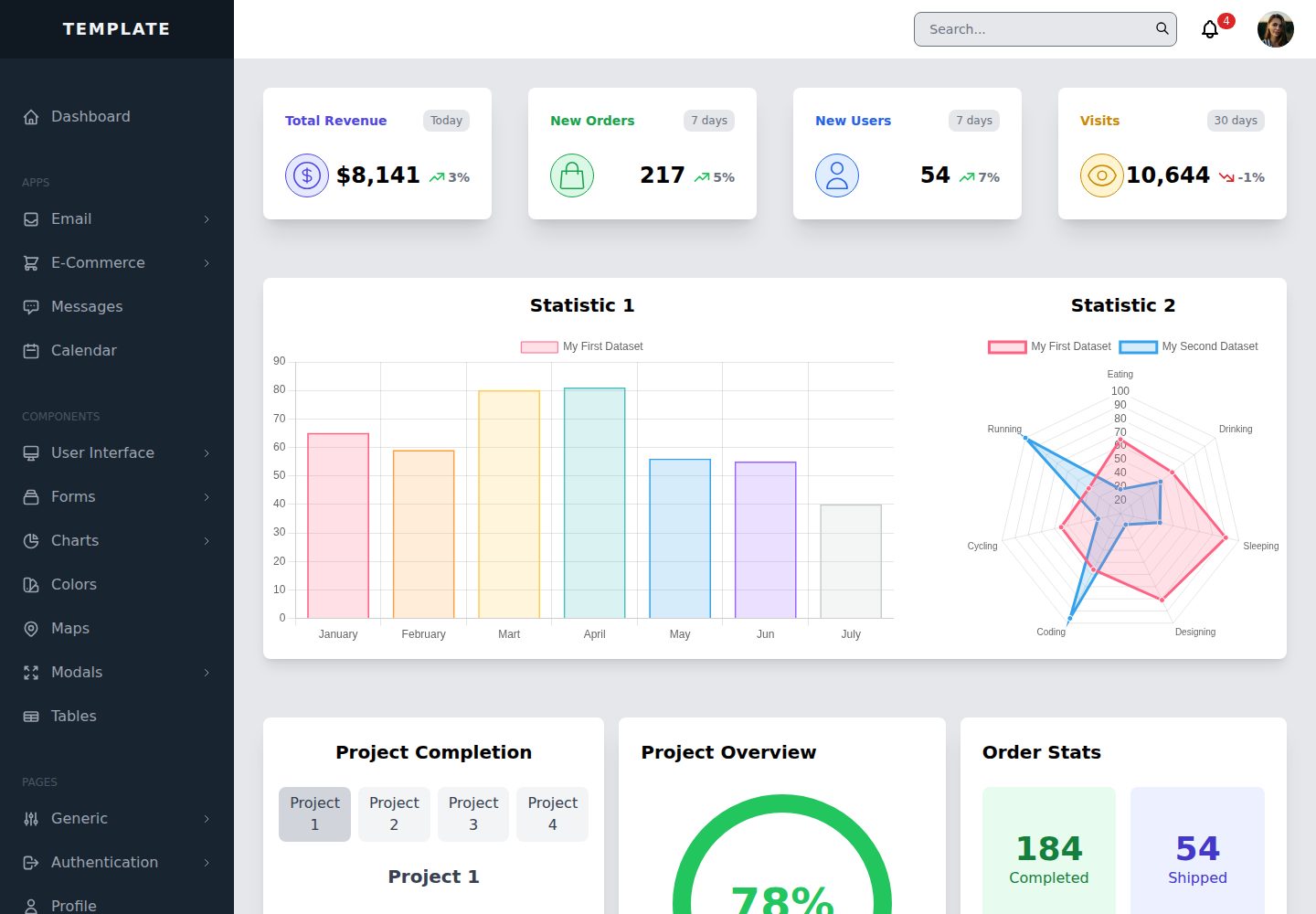Toggle My First Dataset legend in Statistic 1
1316x914 pixels.
[x=582, y=346]
